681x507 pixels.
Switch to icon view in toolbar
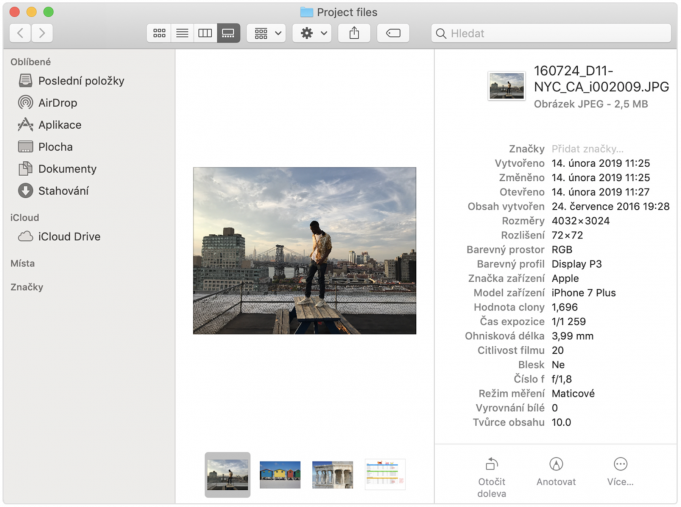click(x=159, y=33)
